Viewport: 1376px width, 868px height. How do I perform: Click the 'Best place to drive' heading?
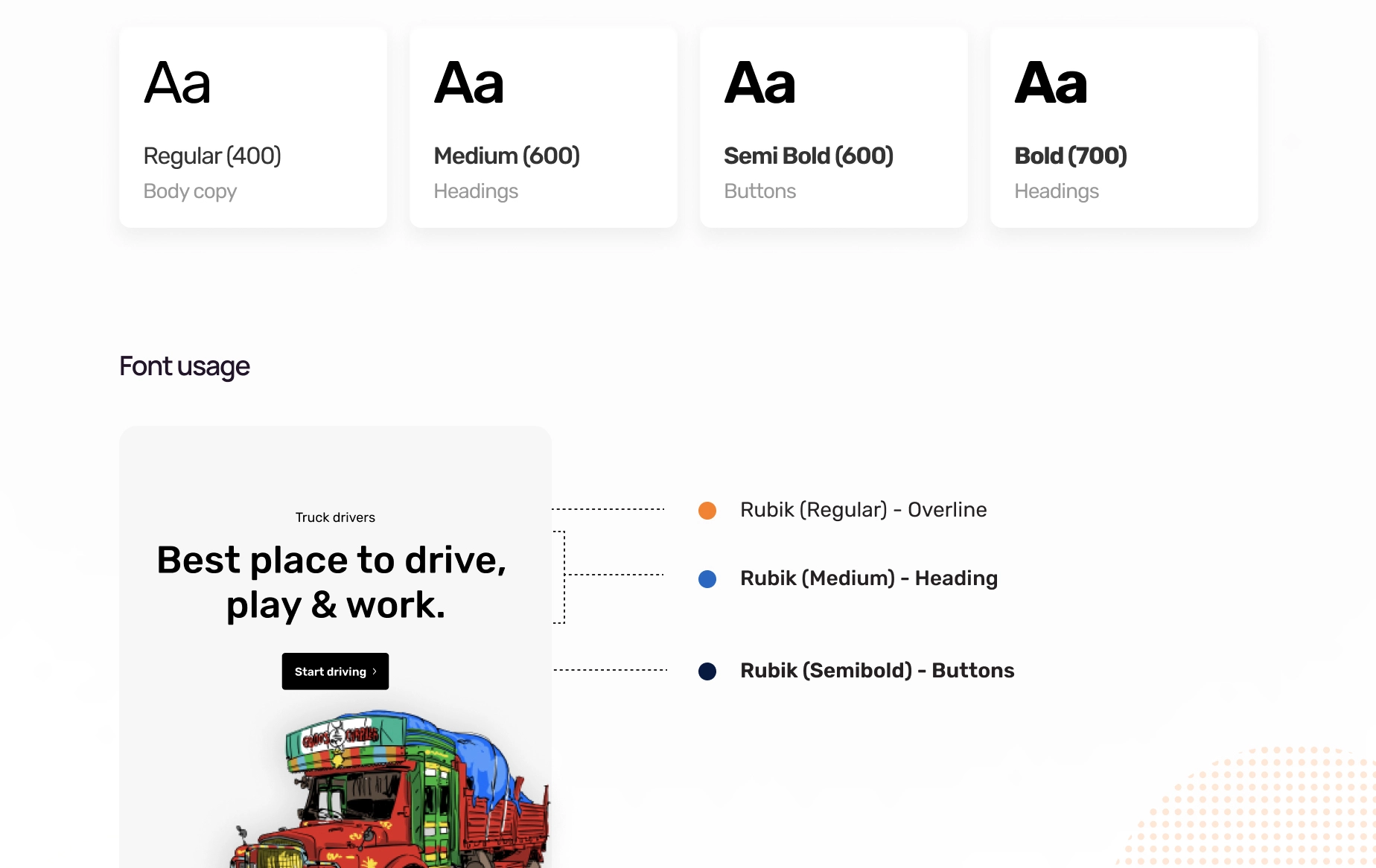coord(332,582)
